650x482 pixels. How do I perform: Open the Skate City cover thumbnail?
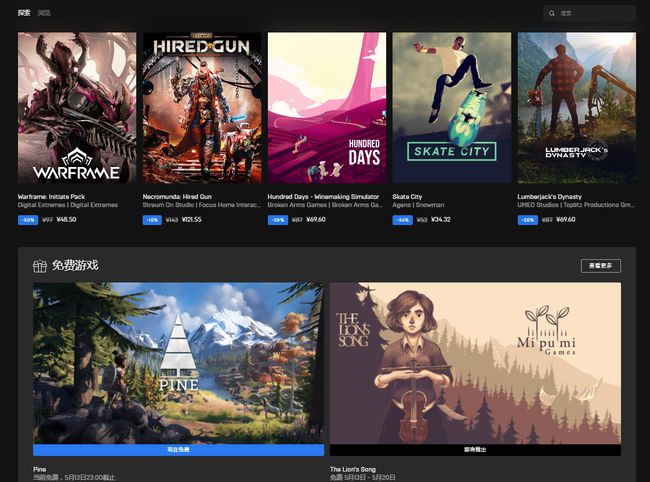tap(452, 108)
